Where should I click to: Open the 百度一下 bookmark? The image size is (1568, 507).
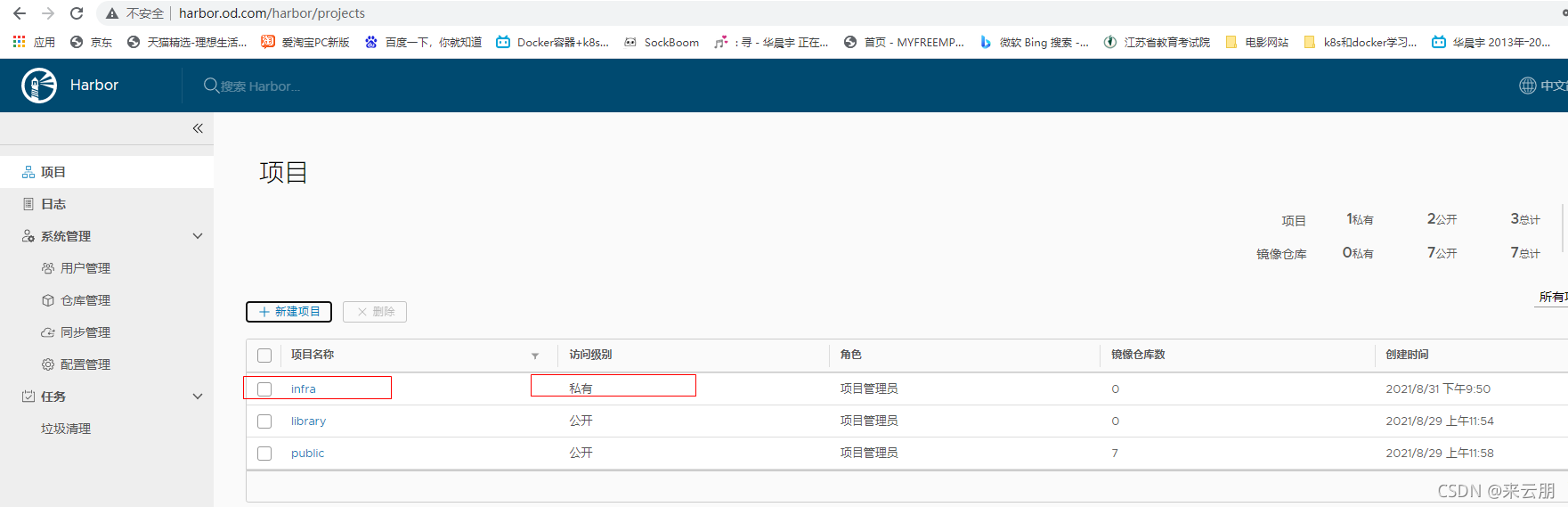click(423, 42)
